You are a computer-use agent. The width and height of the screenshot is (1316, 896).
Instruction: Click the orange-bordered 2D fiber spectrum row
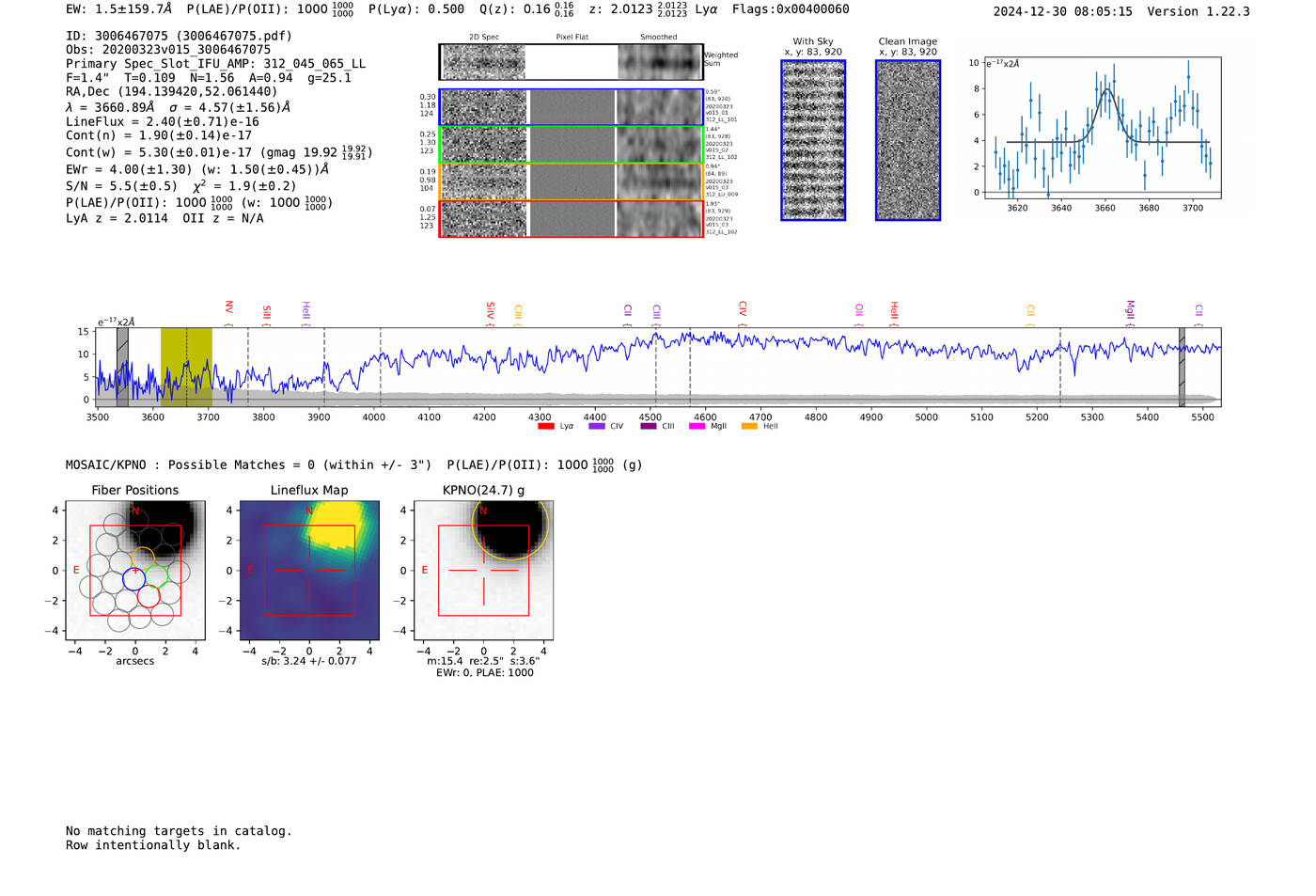click(x=571, y=181)
